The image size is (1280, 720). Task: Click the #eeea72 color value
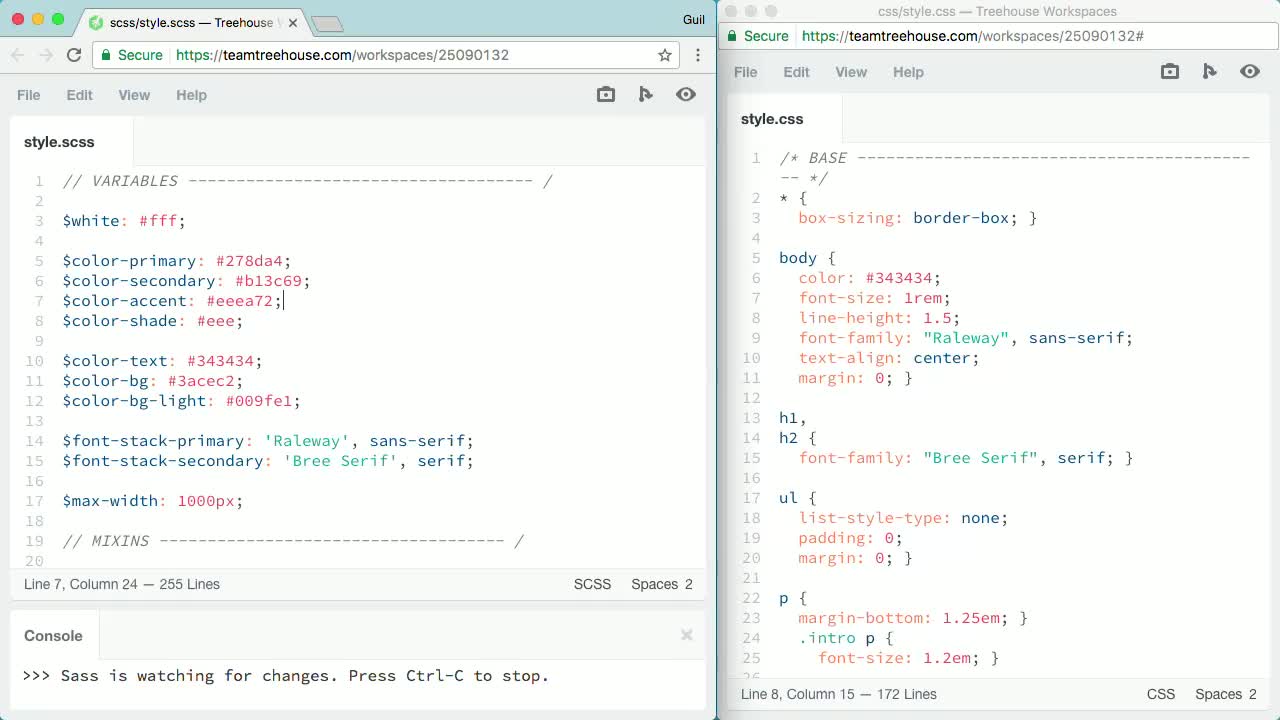(x=240, y=301)
